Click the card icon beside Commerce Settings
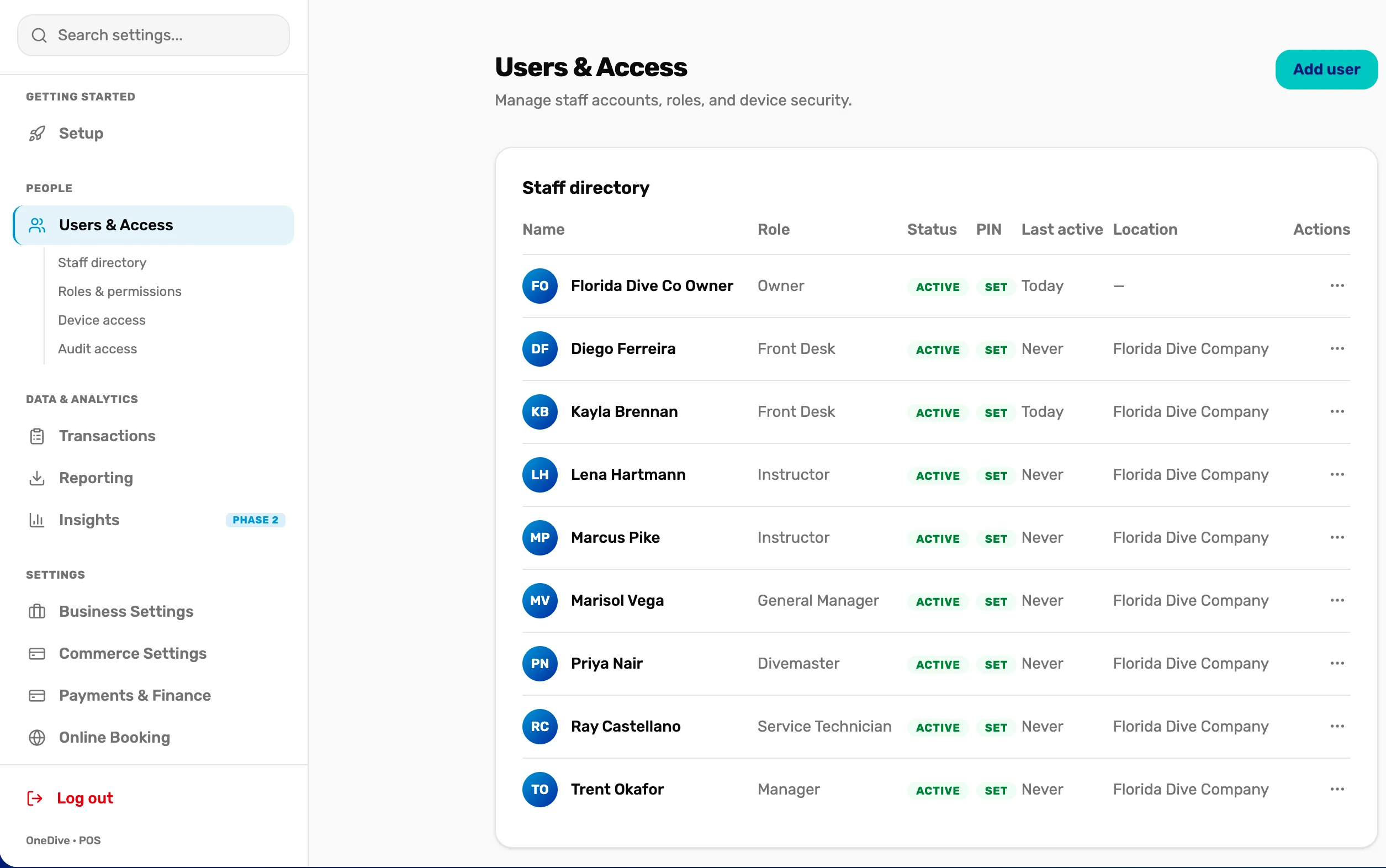This screenshot has width=1386, height=868. pyautogui.click(x=38, y=653)
